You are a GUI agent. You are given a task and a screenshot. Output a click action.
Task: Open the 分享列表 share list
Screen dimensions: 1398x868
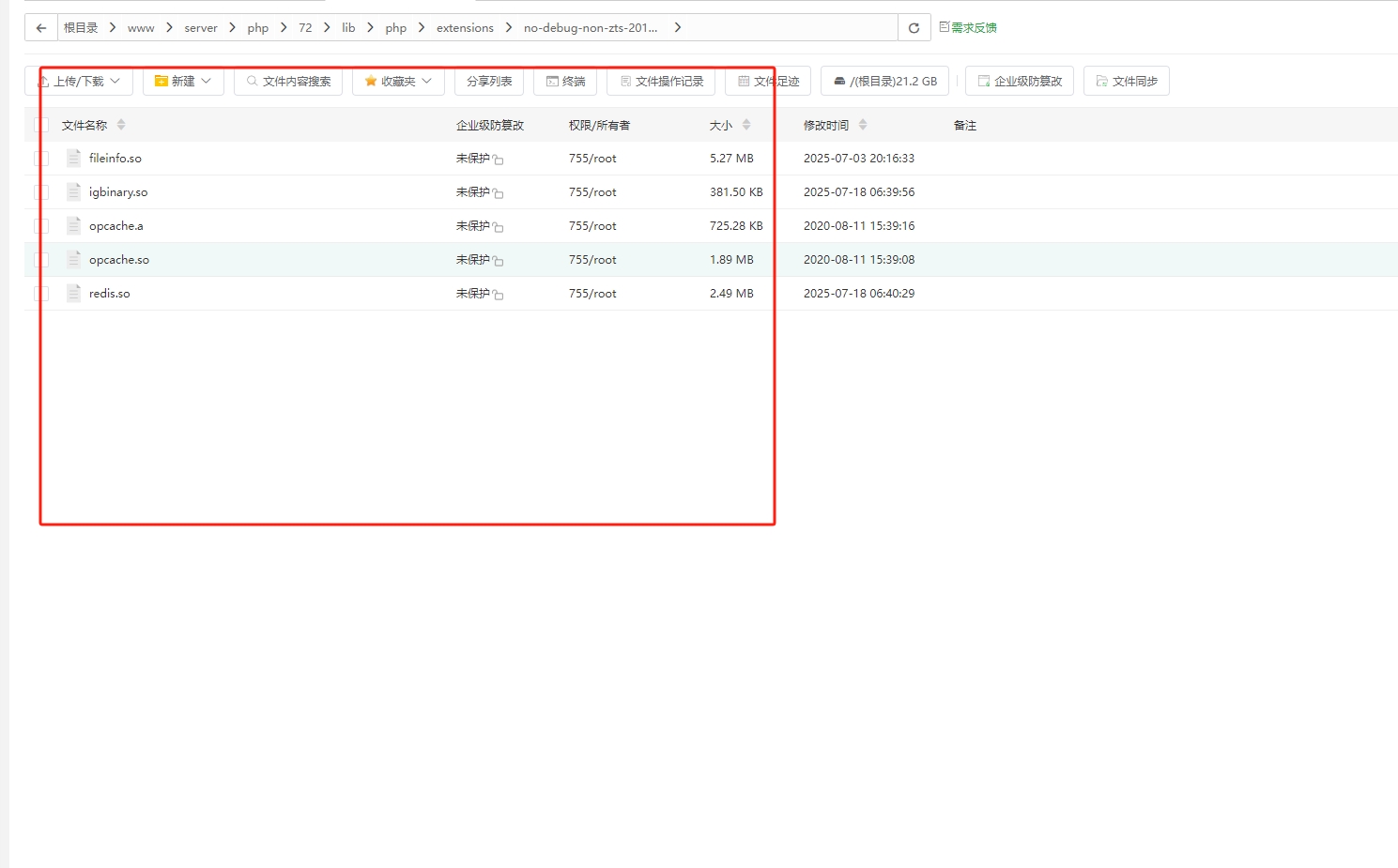(488, 81)
